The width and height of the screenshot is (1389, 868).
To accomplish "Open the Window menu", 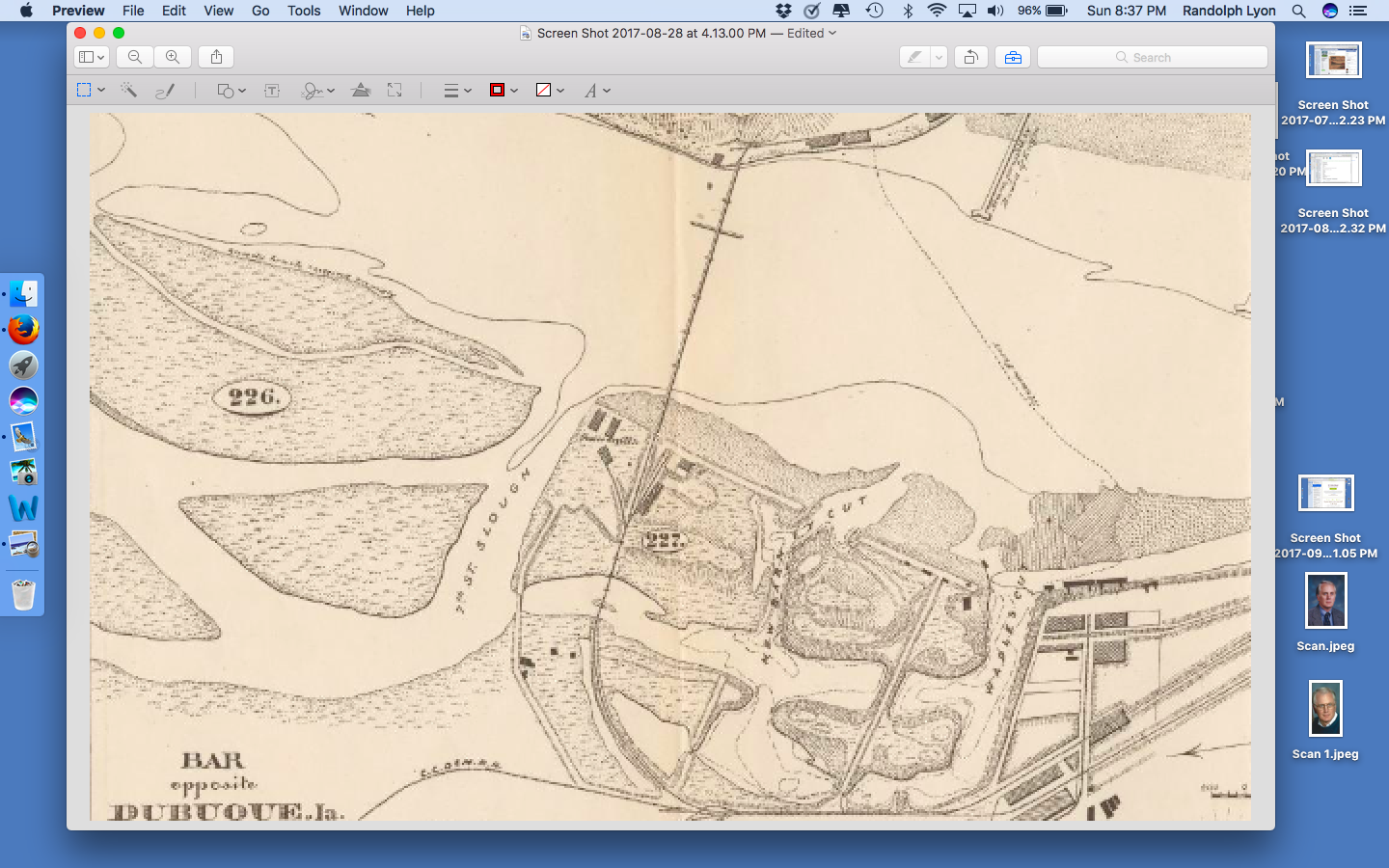I will 363,11.
